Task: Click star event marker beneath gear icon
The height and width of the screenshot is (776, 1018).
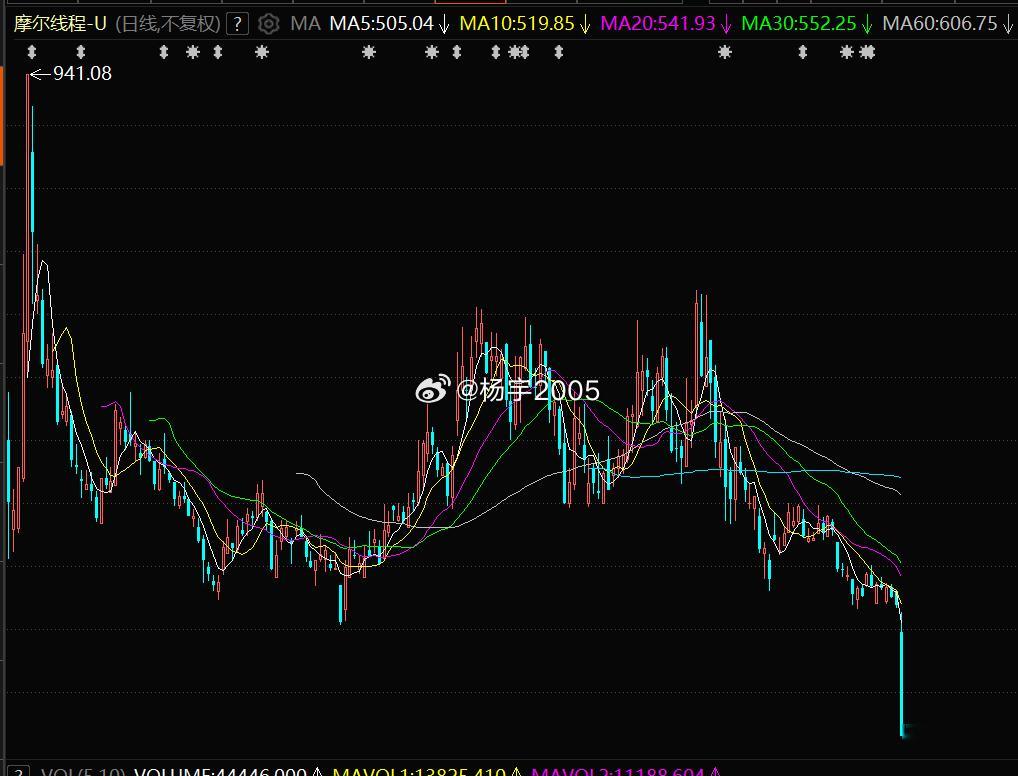Action: [262, 52]
